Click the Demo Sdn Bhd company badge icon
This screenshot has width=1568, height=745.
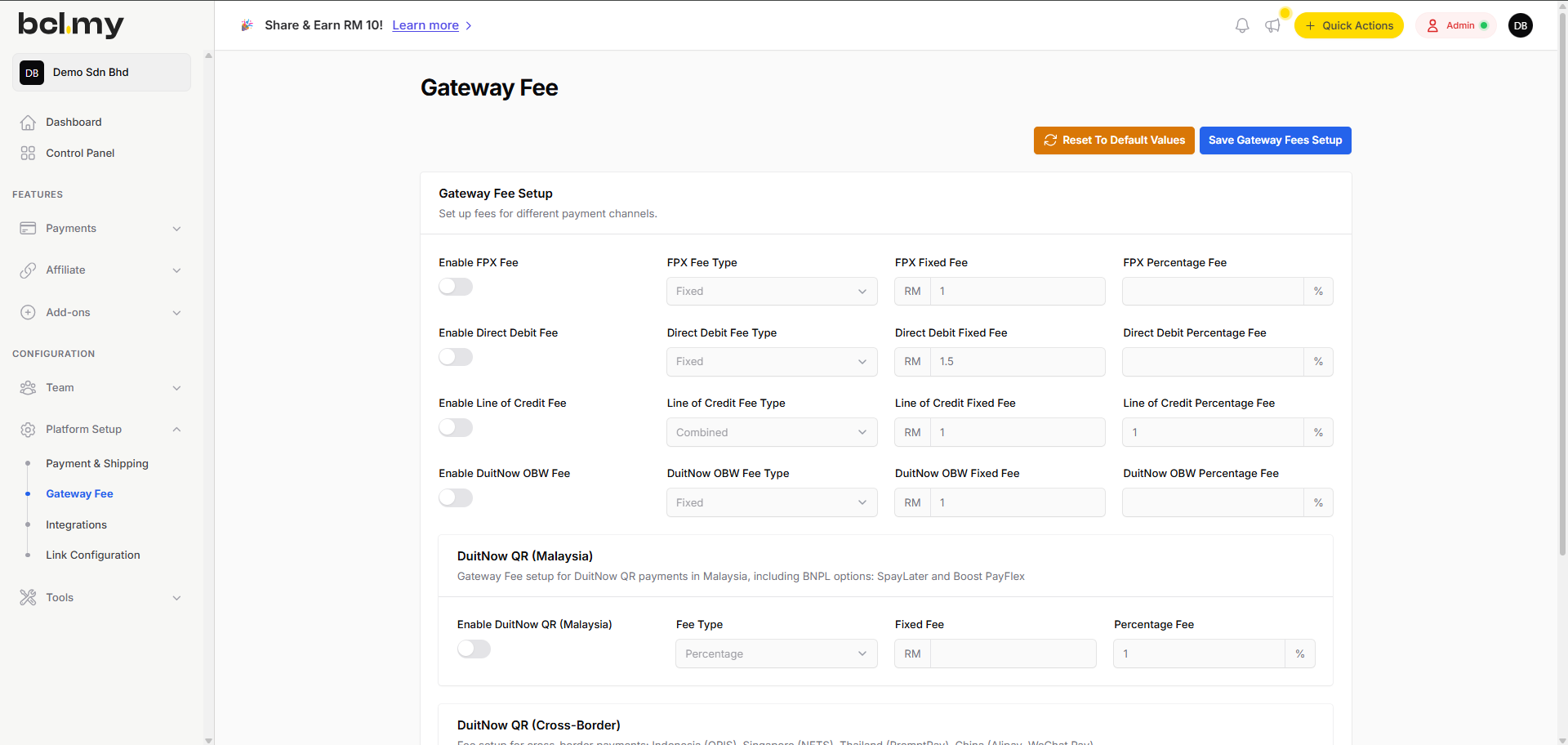(32, 73)
